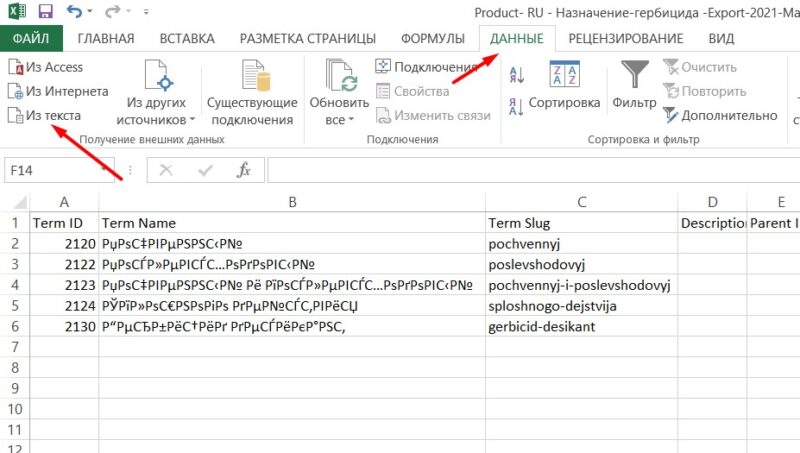Click the Обновить все refresh icon
The image size is (800, 453).
(x=339, y=77)
